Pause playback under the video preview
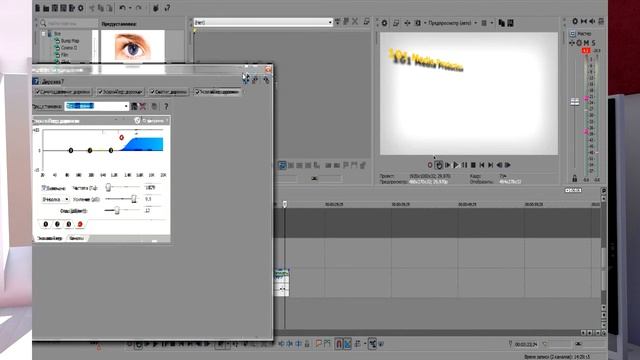The height and width of the screenshot is (360, 640). click(464, 165)
